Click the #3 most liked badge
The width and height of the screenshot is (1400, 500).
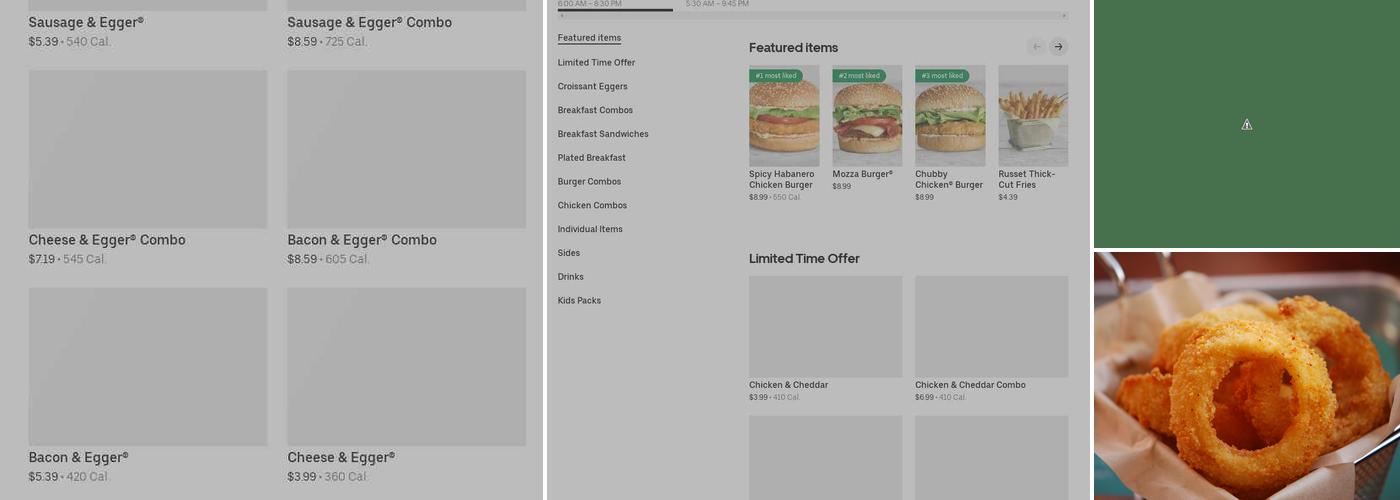[942, 76]
